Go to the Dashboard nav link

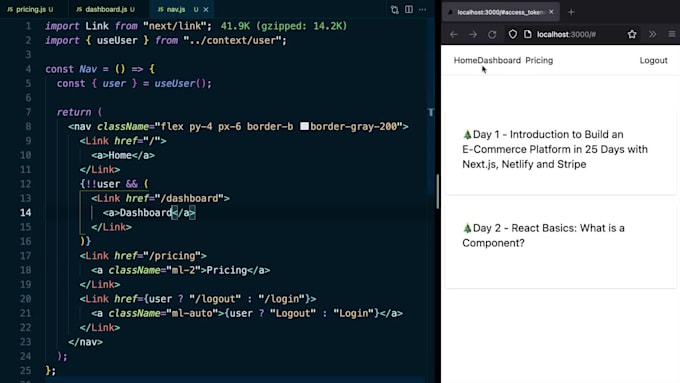pyautogui.click(x=499, y=60)
